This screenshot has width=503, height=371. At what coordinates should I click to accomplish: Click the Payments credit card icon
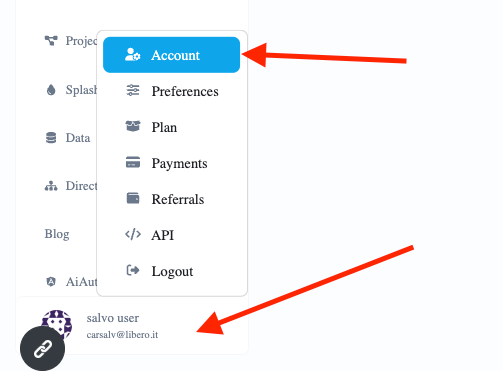[x=133, y=162]
